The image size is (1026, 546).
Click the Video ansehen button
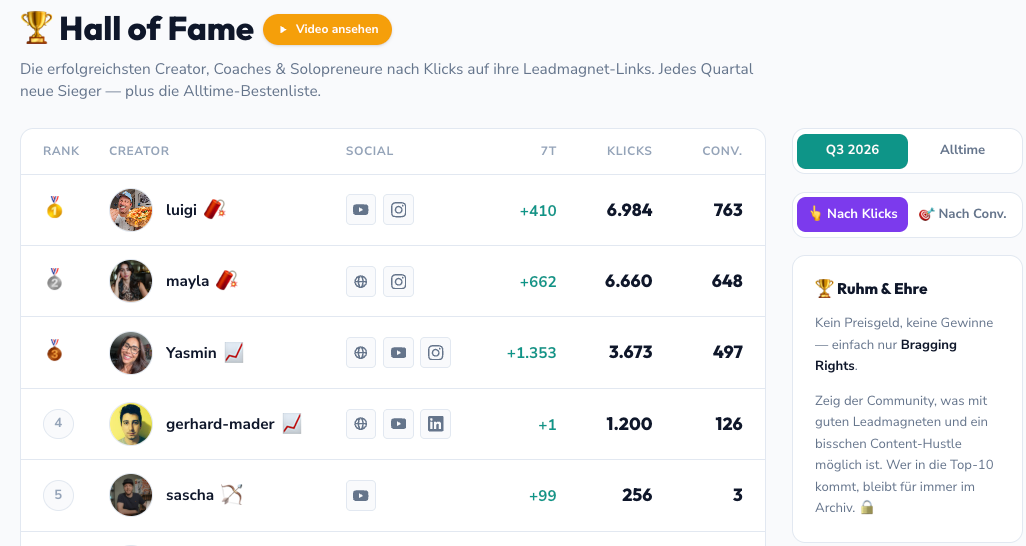coord(327,29)
